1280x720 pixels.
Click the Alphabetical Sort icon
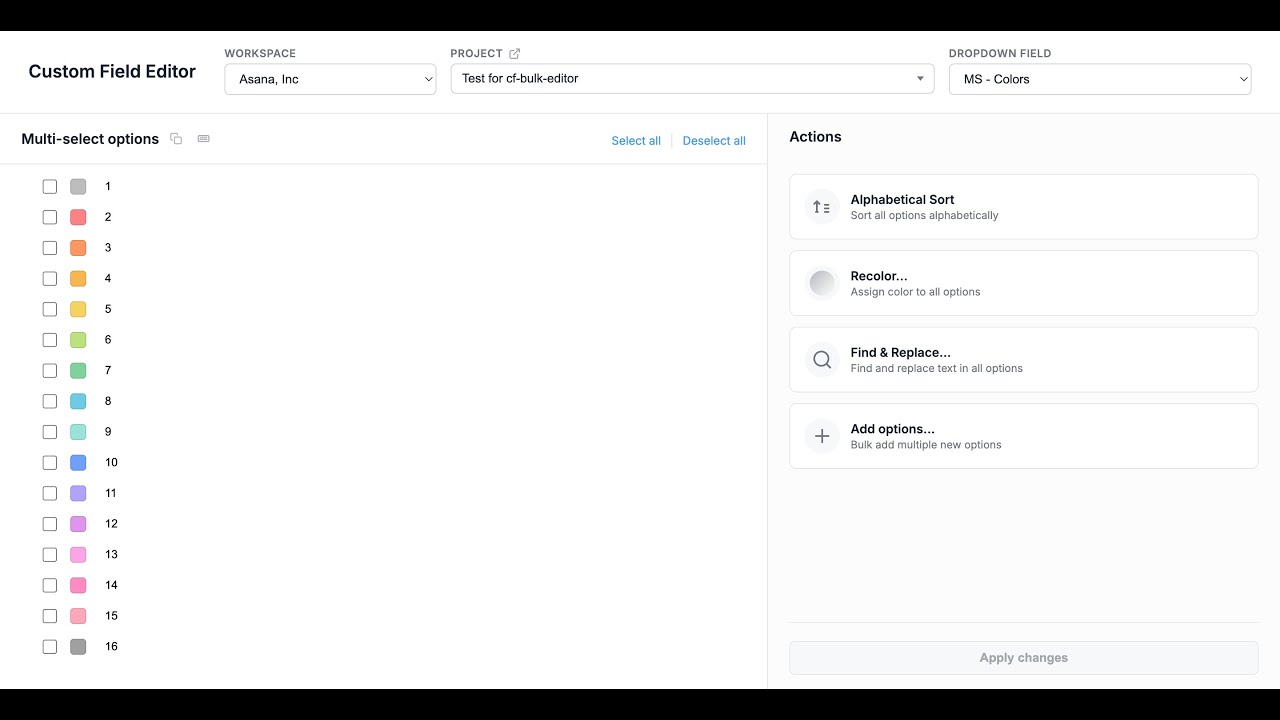(822, 207)
